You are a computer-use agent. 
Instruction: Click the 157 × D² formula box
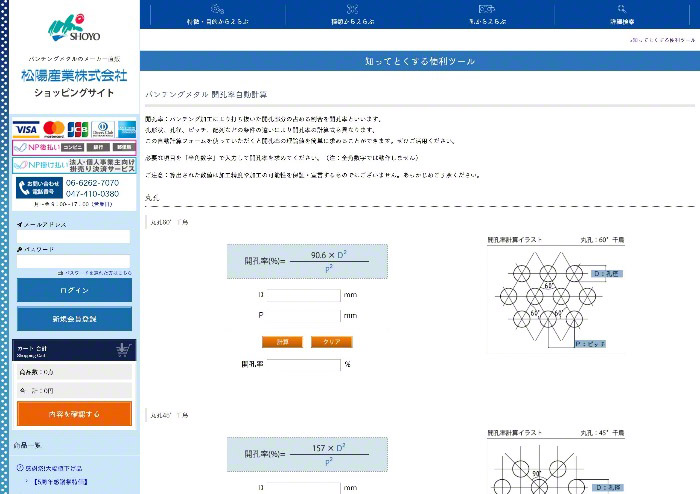[x=307, y=454]
